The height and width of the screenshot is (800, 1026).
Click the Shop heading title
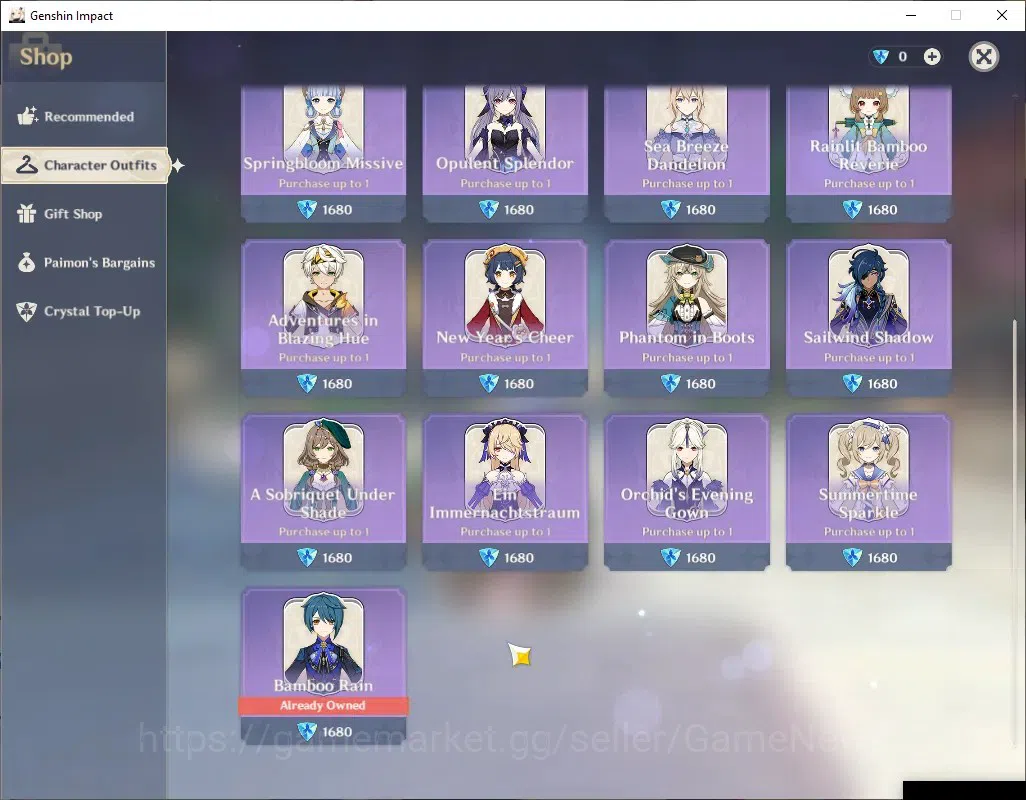(46, 57)
